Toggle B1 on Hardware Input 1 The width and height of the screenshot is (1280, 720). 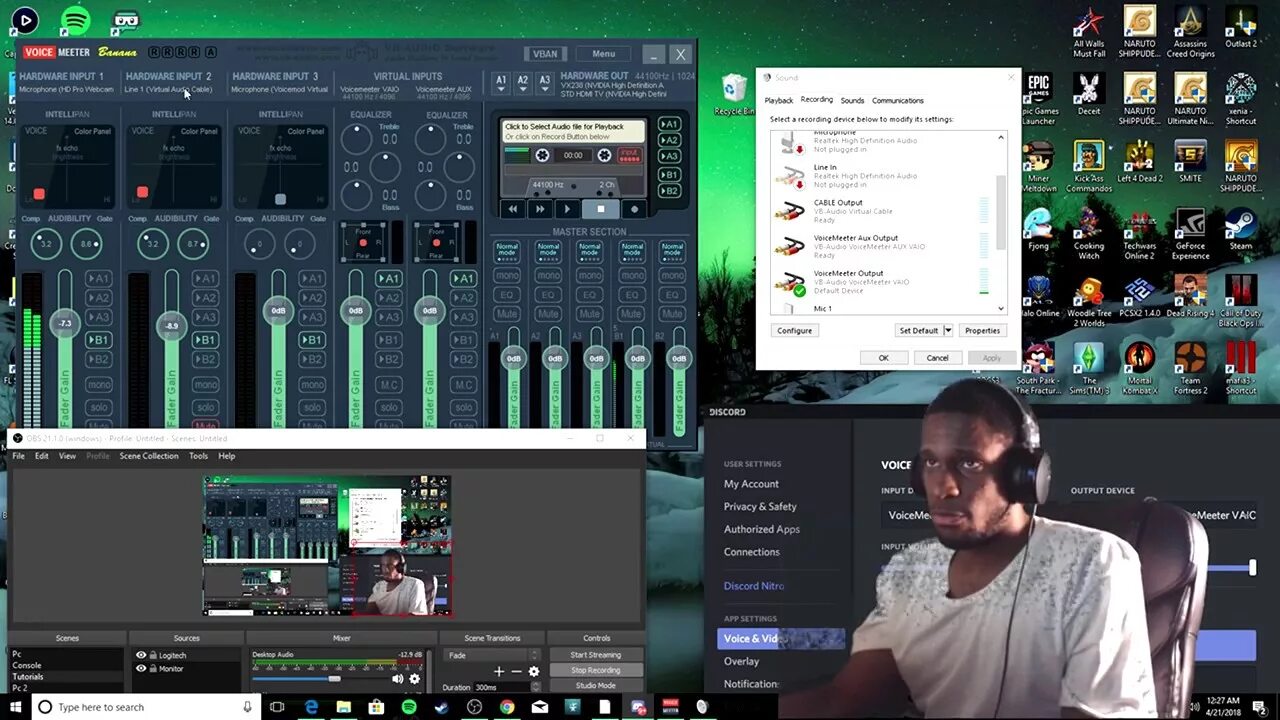(x=98, y=340)
